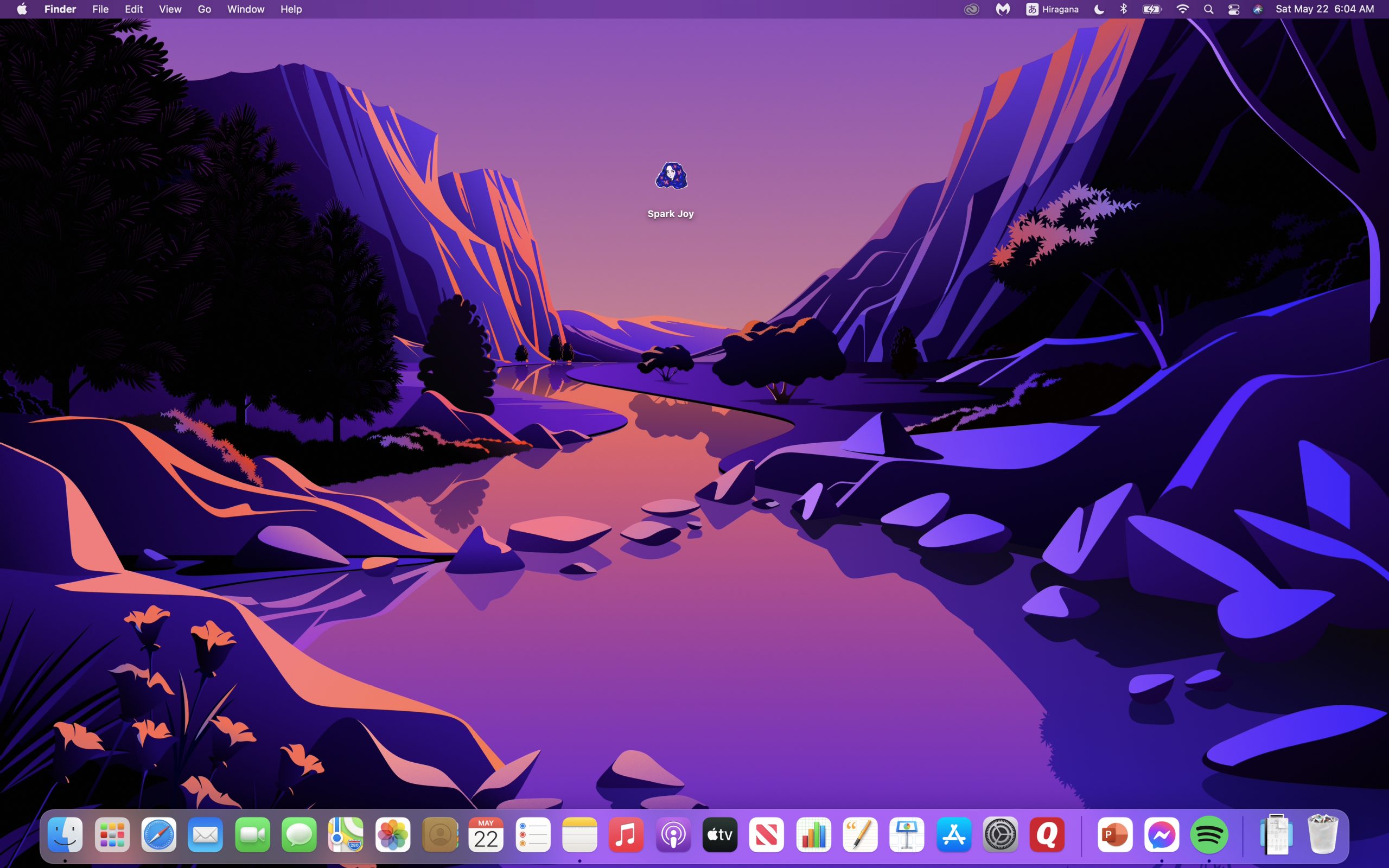
Task: Select the Spark Joy desktop icon
Action: pos(671,177)
